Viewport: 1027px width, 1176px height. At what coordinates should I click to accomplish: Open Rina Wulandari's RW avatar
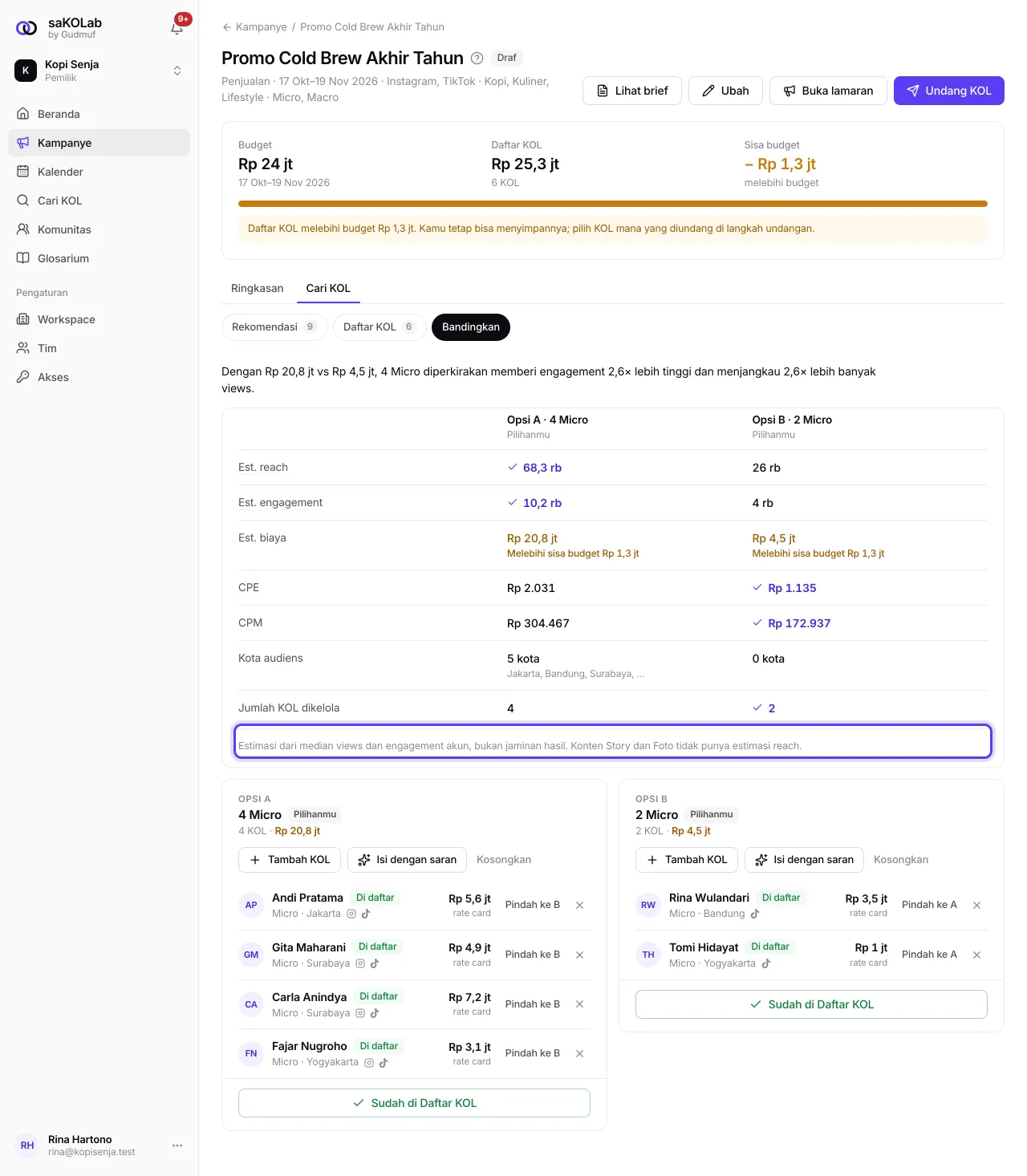click(648, 905)
